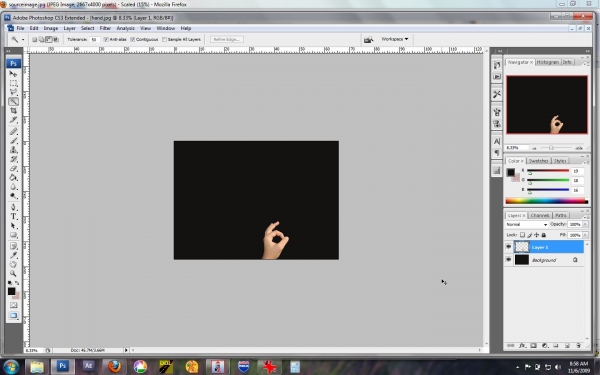Select the Notes tool
Viewport: 600px width, 375px height.
pyautogui.click(x=13, y=246)
